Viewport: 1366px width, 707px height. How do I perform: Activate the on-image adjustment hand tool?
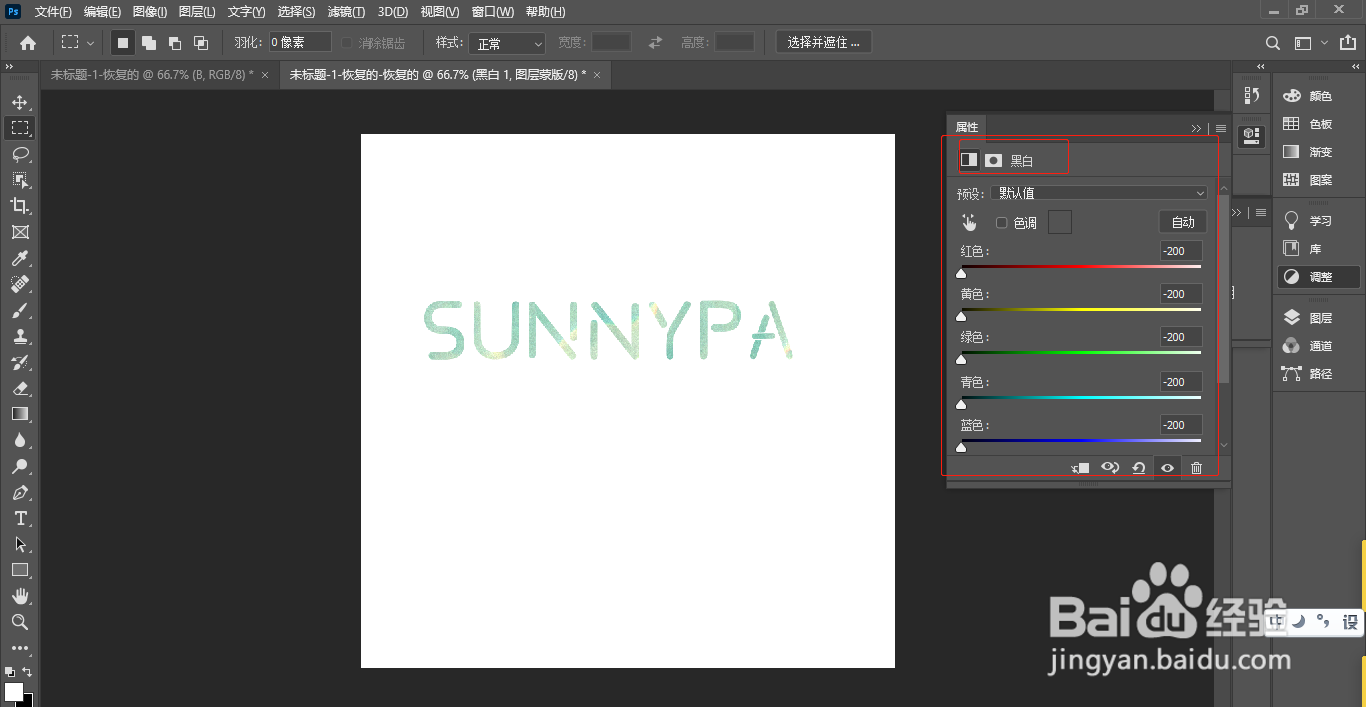[968, 222]
